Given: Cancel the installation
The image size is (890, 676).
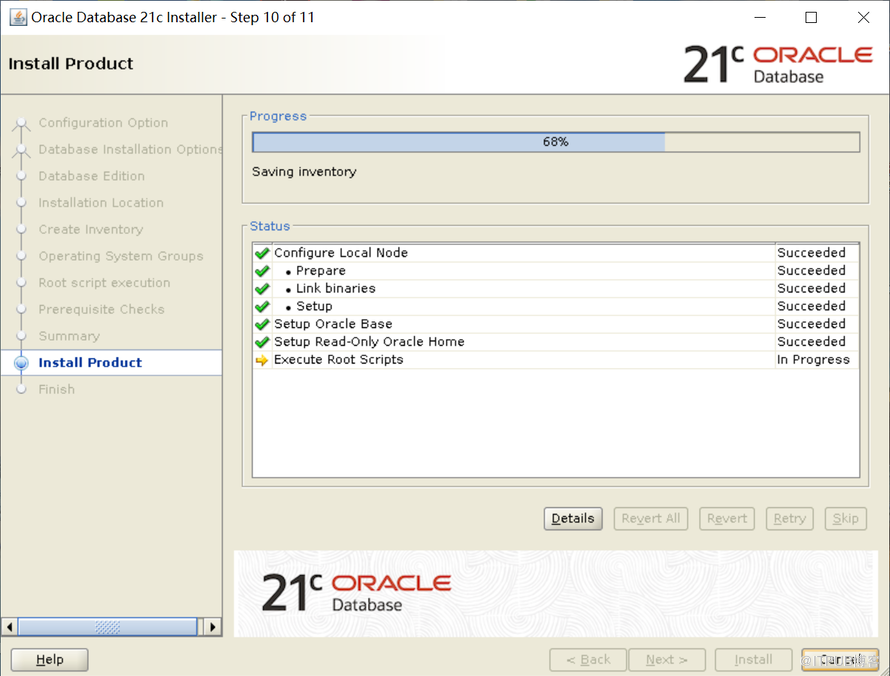Looking at the screenshot, I should [838, 659].
